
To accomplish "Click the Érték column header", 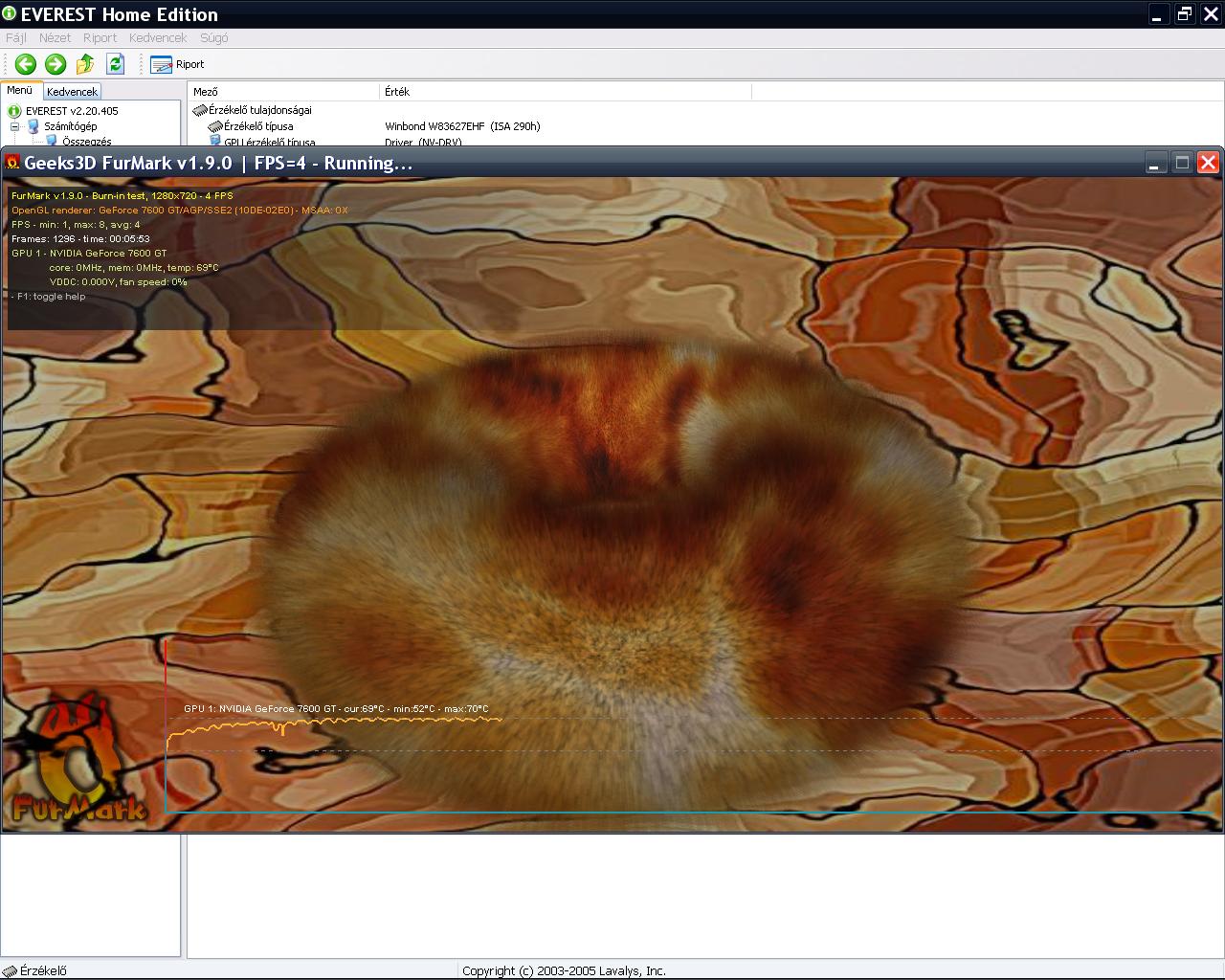I will (x=566, y=92).
